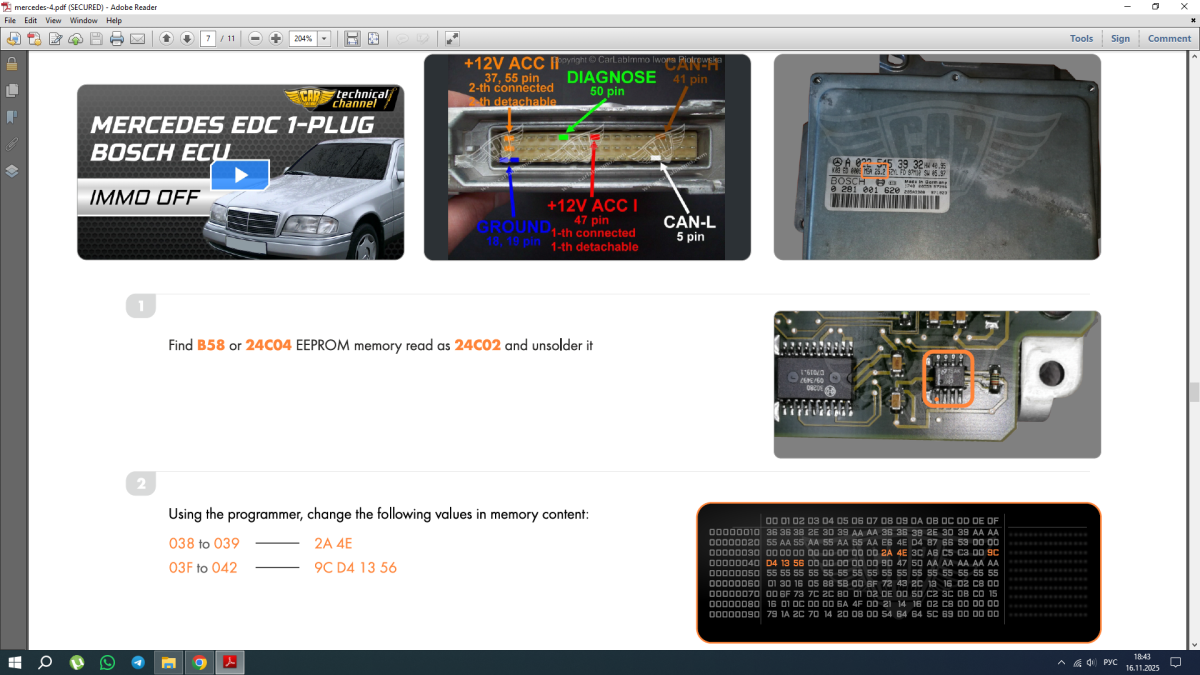Viewport: 1200px width, 675px height.
Task: Open the Edit menu
Action: click(31, 20)
